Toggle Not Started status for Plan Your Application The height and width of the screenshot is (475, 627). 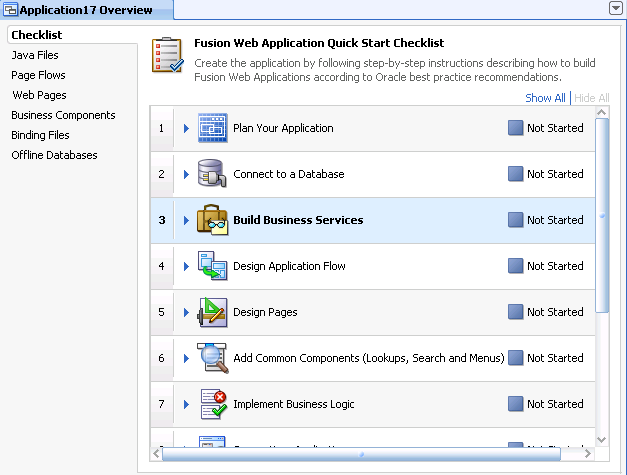click(516, 128)
